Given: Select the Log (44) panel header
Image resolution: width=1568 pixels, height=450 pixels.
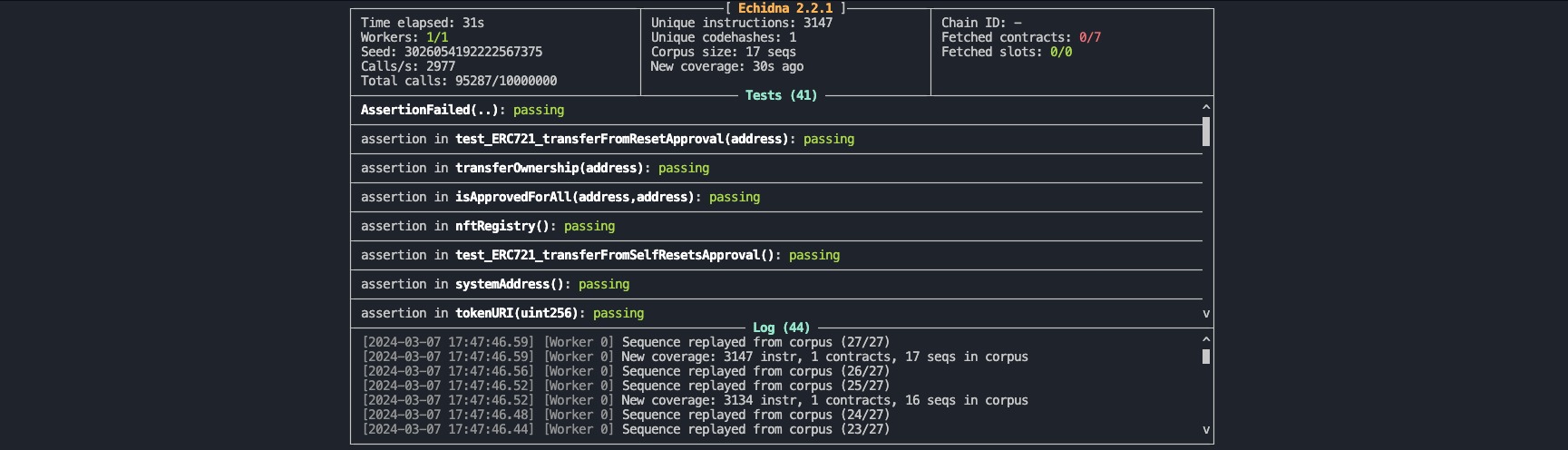Looking at the screenshot, I should click(x=781, y=328).
